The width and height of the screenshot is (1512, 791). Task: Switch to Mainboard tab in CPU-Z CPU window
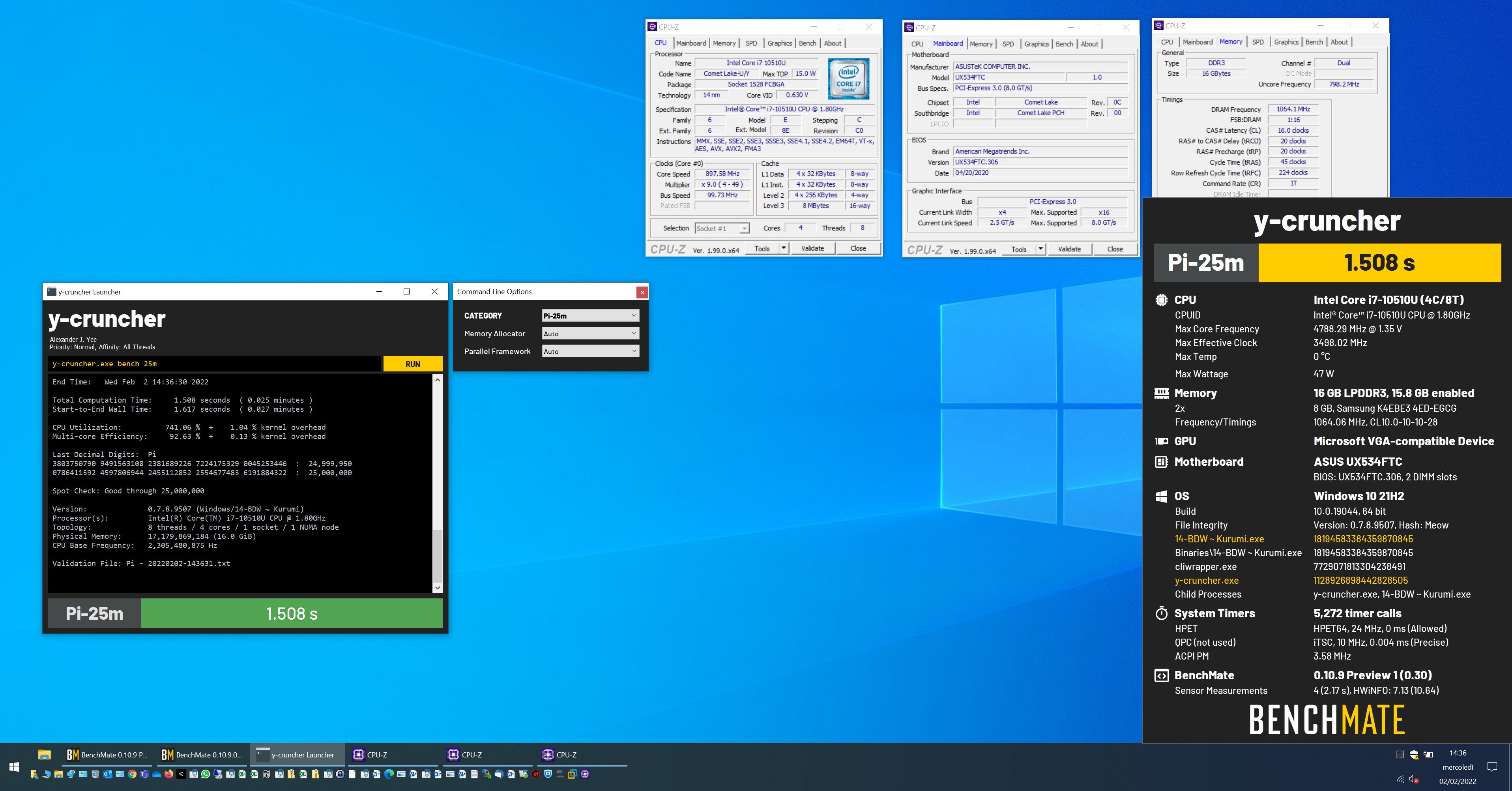691,43
